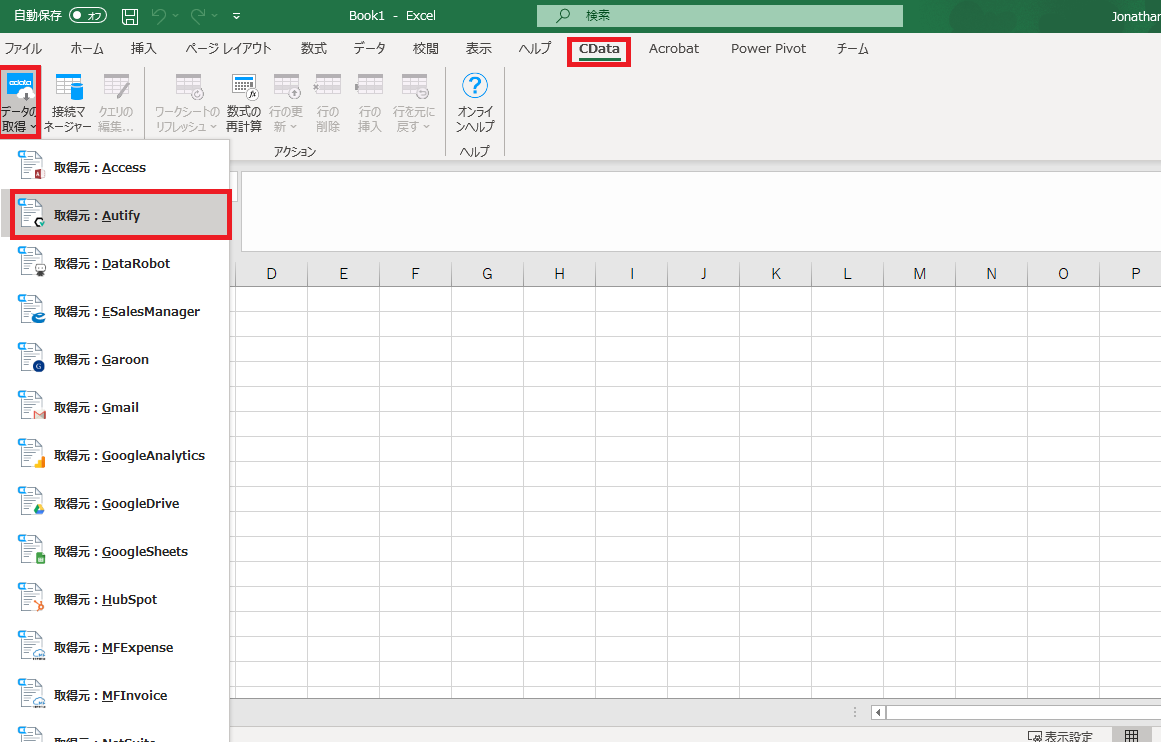Open the Quick Access Toolbar customize chevron

click(234, 16)
